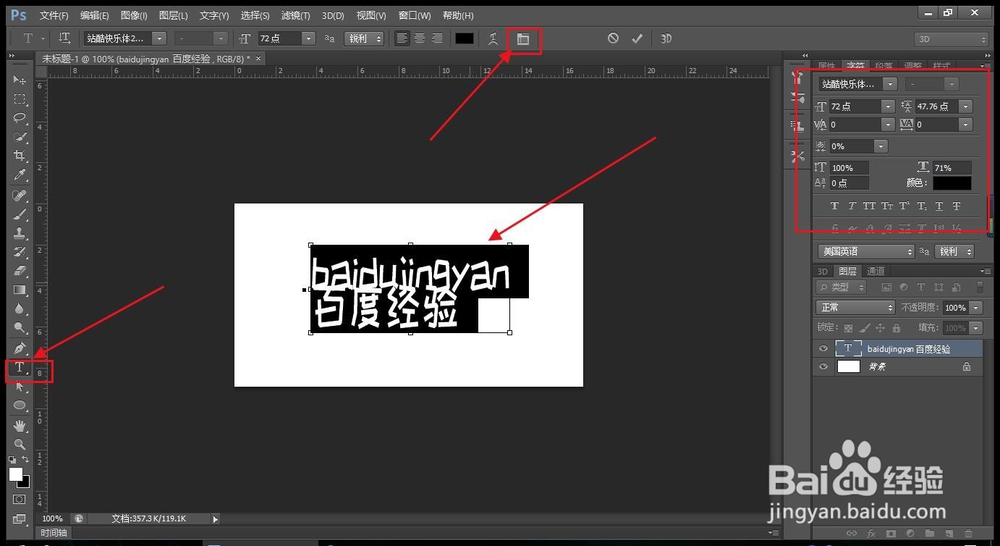
Task: Toggle Quick Mask mode
Action: pyautogui.click(x=19, y=499)
